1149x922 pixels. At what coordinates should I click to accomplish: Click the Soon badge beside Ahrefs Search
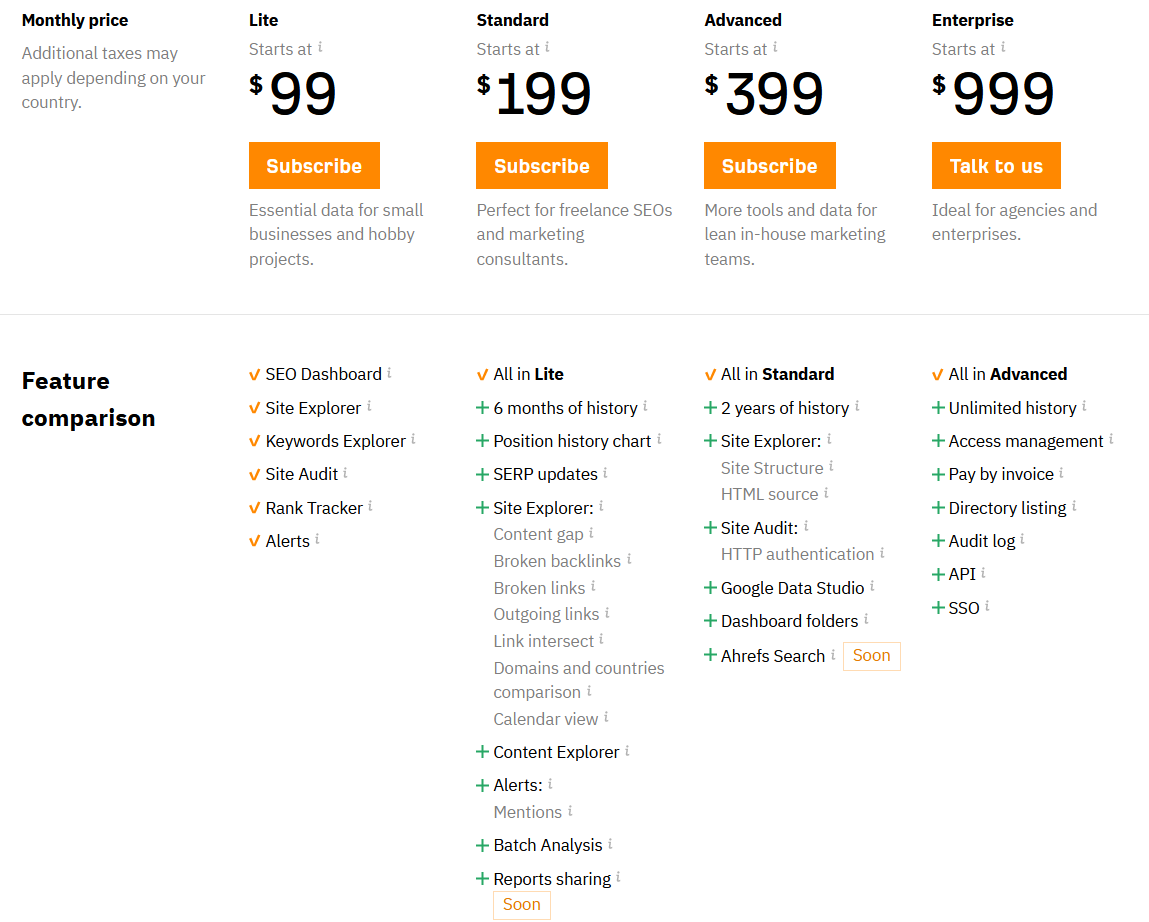click(x=871, y=656)
